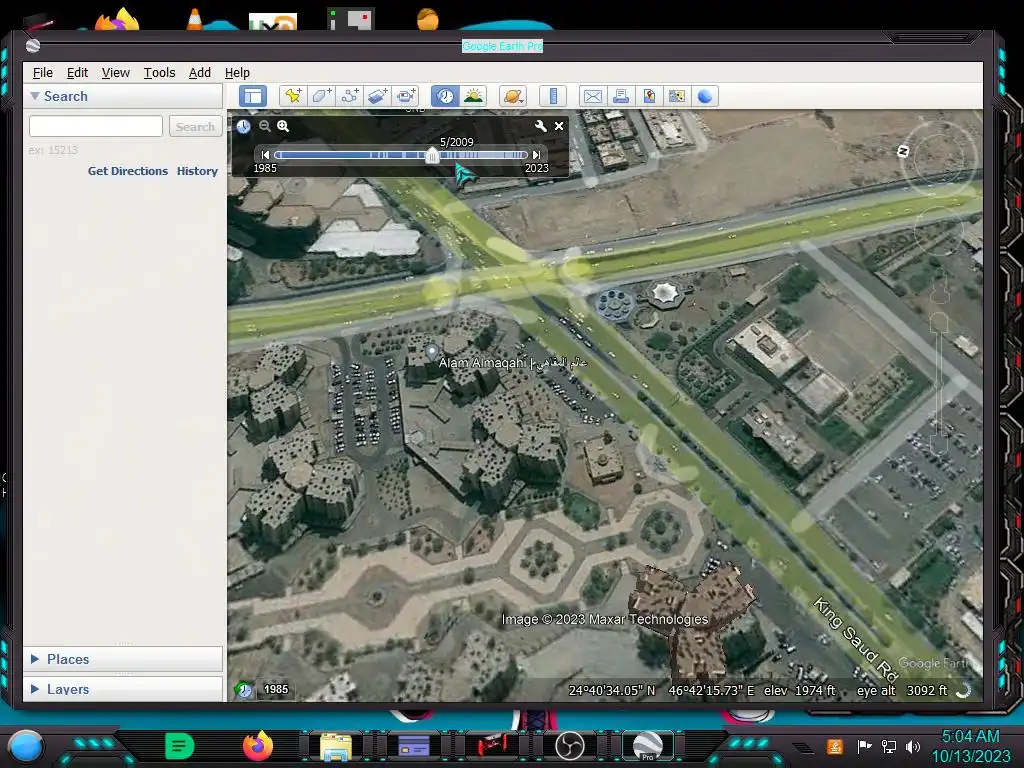View in Google Maps icon

point(677,96)
